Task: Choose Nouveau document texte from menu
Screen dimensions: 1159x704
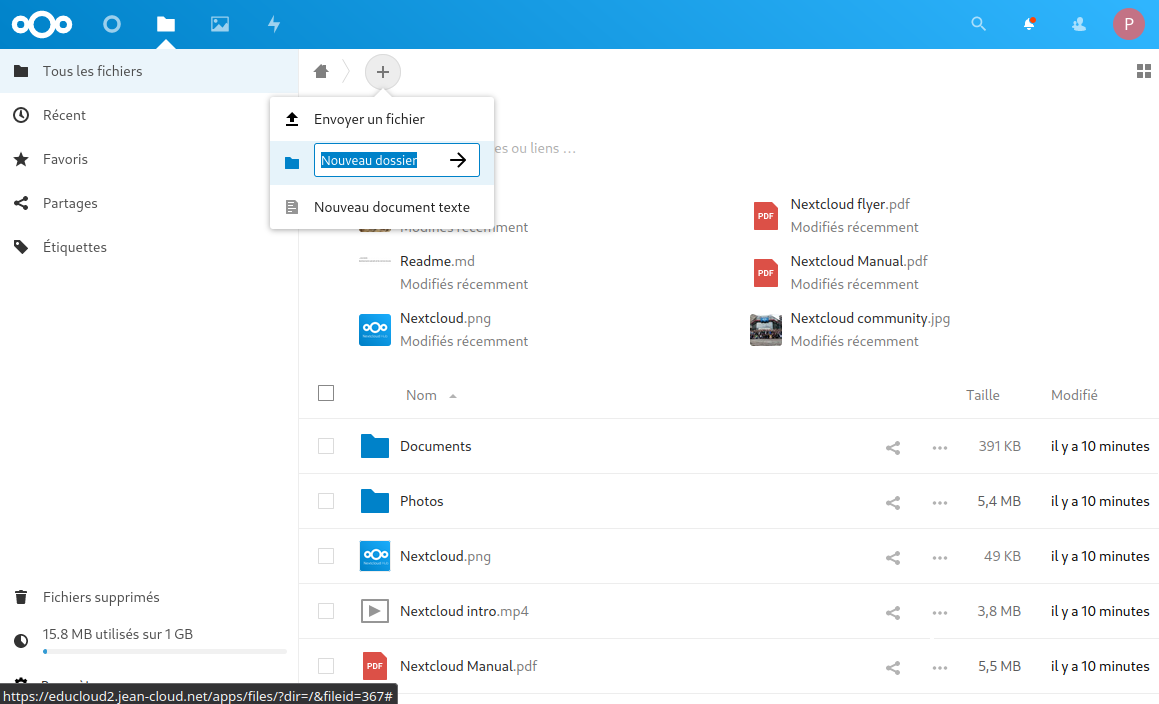Action: pos(391,207)
